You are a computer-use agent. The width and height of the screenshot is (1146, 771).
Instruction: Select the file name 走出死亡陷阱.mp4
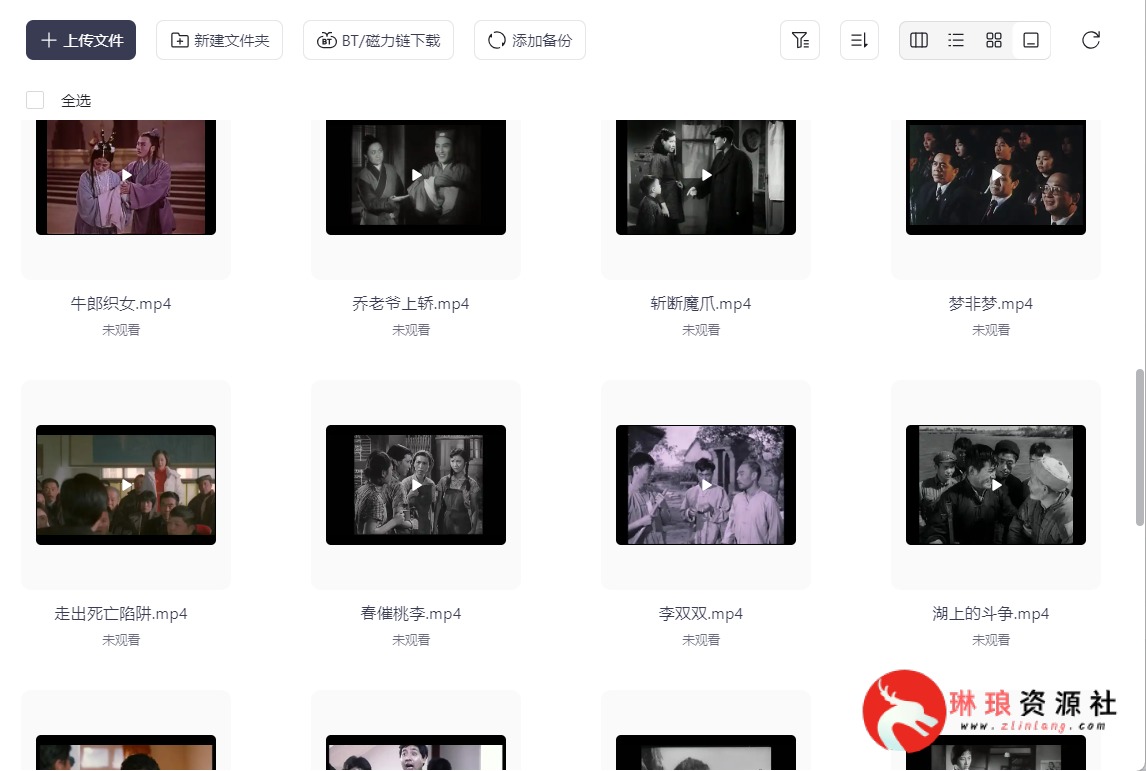tap(121, 614)
